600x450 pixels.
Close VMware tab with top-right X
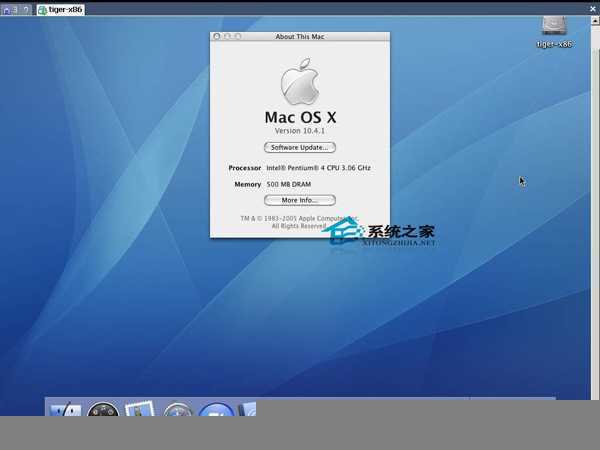click(593, 9)
